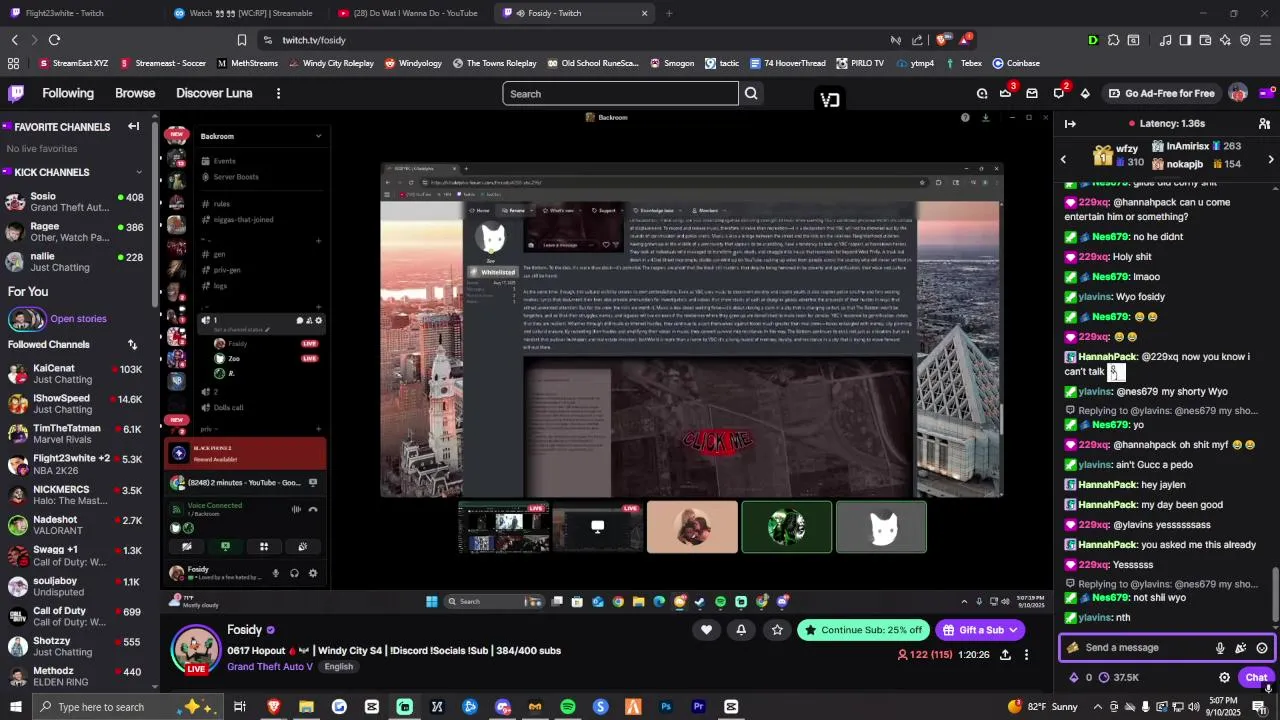Image resolution: width=1280 pixels, height=720 pixels.
Task: Click Go Ad-Free for Free button
Action: click(x=1160, y=93)
